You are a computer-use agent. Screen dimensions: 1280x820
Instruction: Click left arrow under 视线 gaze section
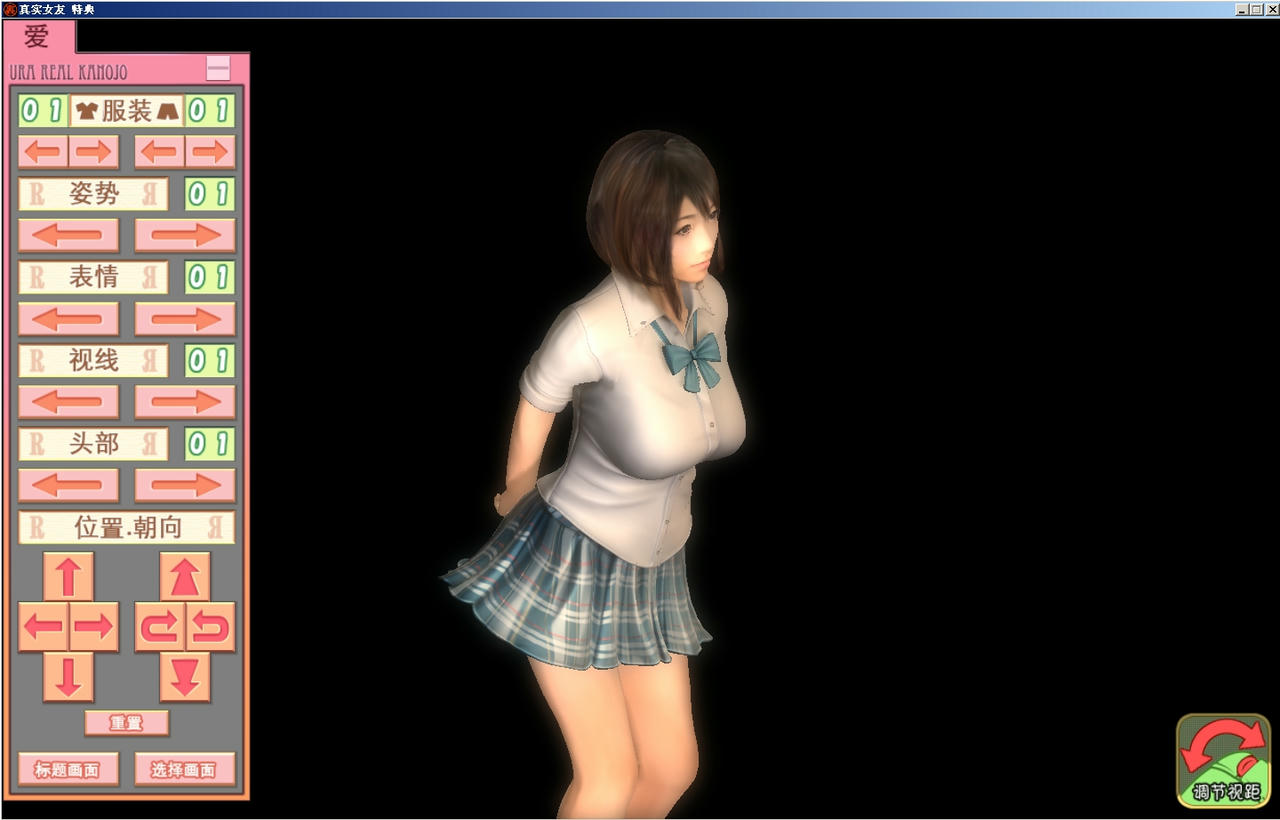(68, 401)
